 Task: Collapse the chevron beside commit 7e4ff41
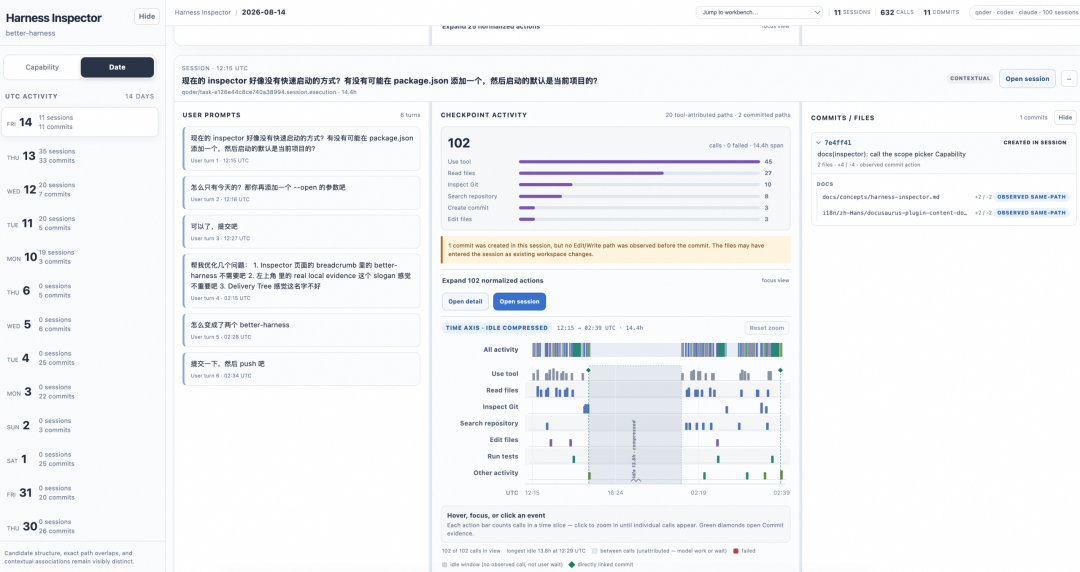point(818,143)
